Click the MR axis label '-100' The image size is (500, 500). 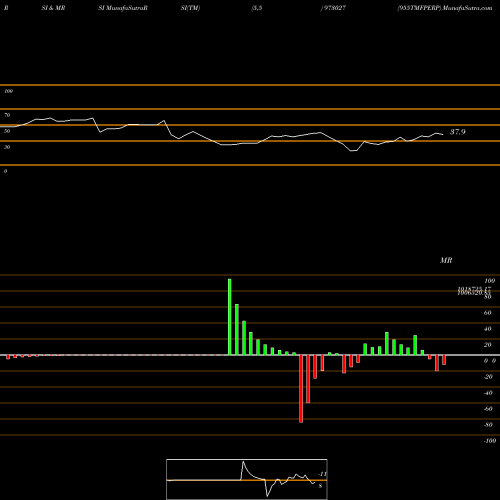pyautogui.click(x=490, y=441)
